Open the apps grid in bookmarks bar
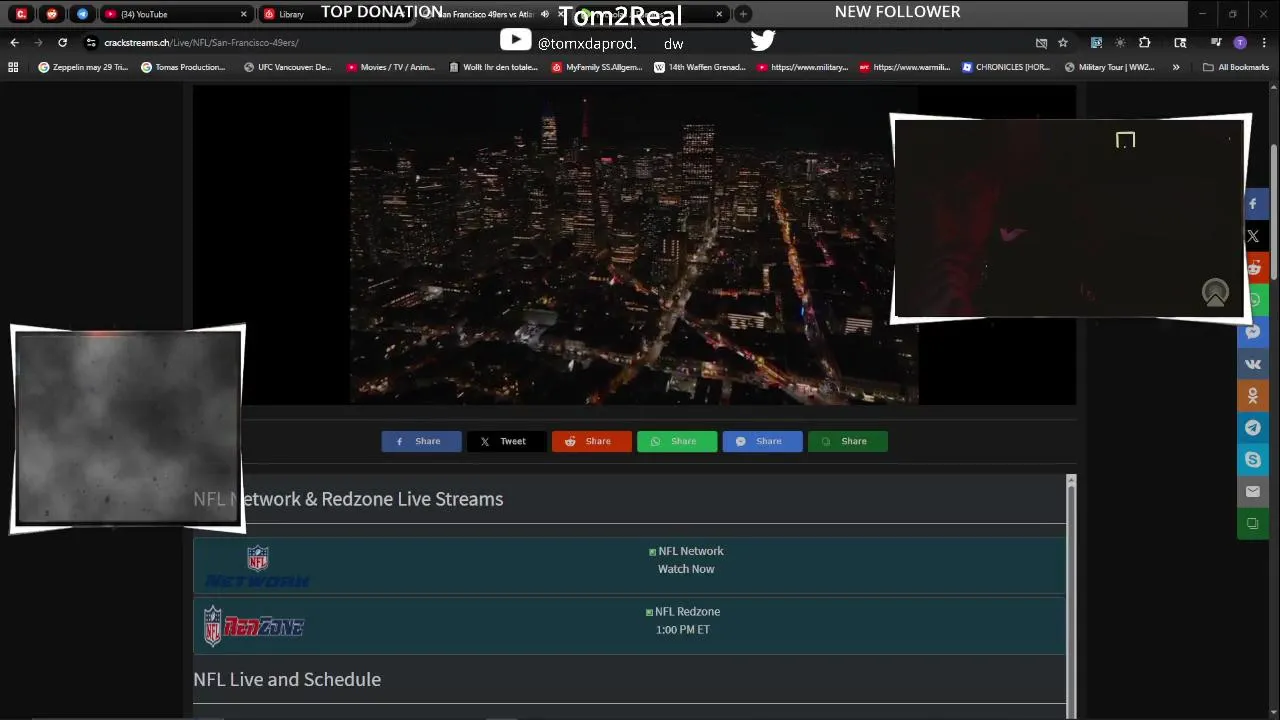Image resolution: width=1280 pixels, height=720 pixels. (13, 67)
